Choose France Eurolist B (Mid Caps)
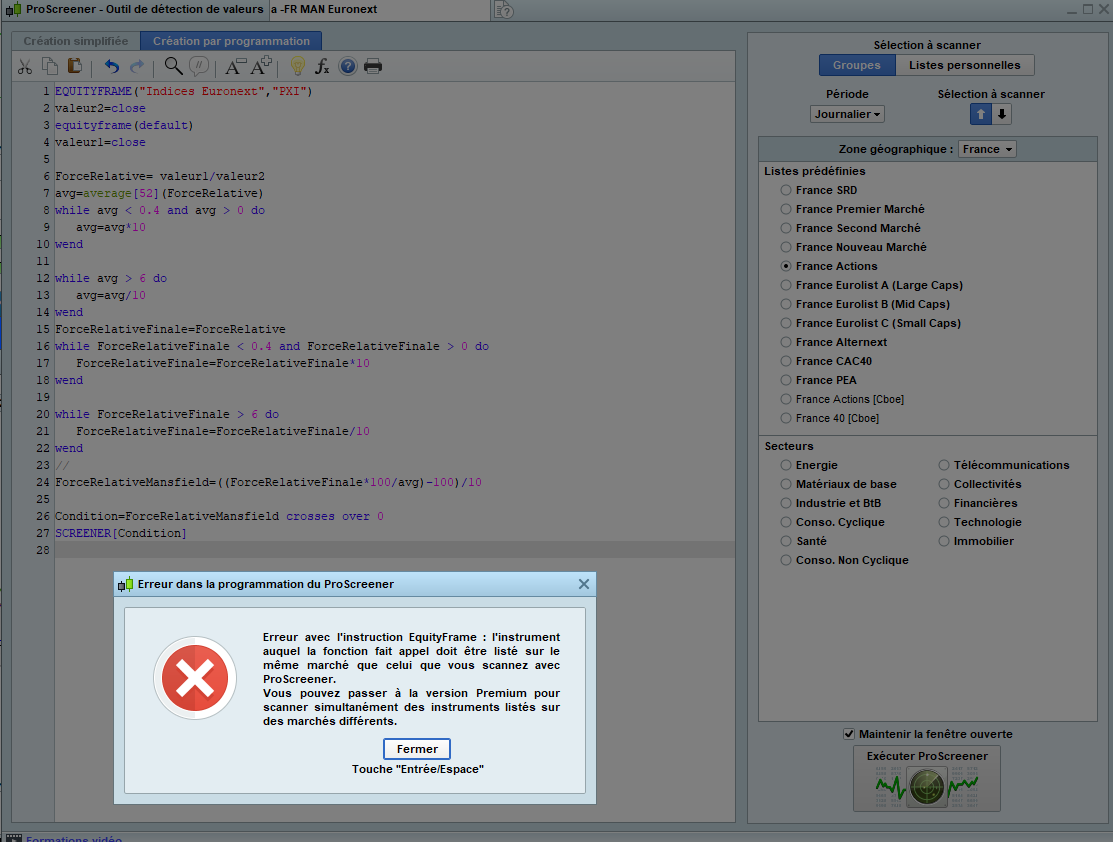 [x=786, y=304]
